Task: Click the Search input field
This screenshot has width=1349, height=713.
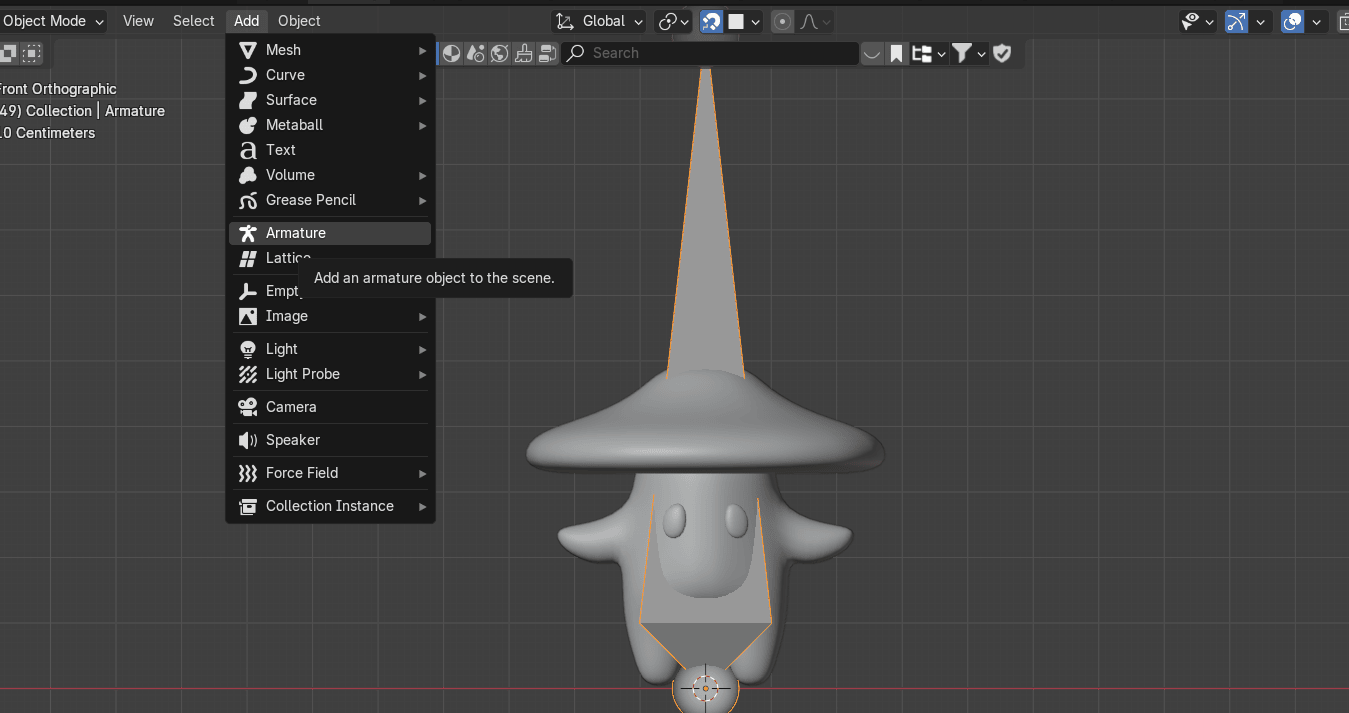Action: 710,53
